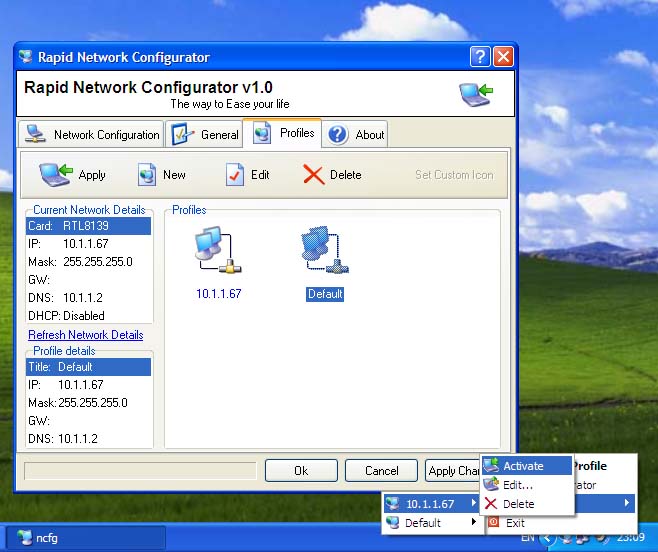Viewport: 658px width, 552px height.
Task: Expand the highlighted tray menu submenu arrow
Action: pyautogui.click(x=627, y=502)
